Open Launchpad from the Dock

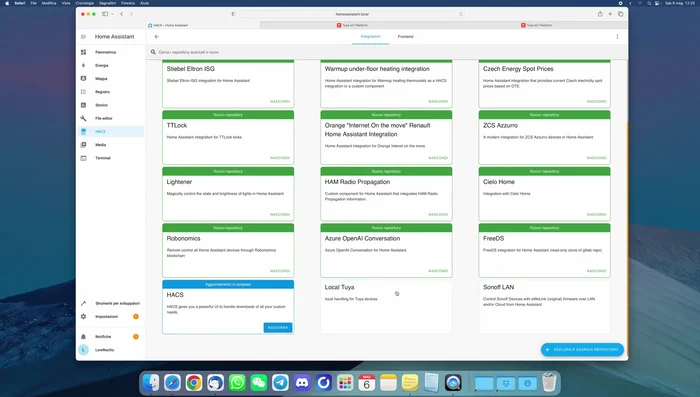pyautogui.click(x=345, y=383)
